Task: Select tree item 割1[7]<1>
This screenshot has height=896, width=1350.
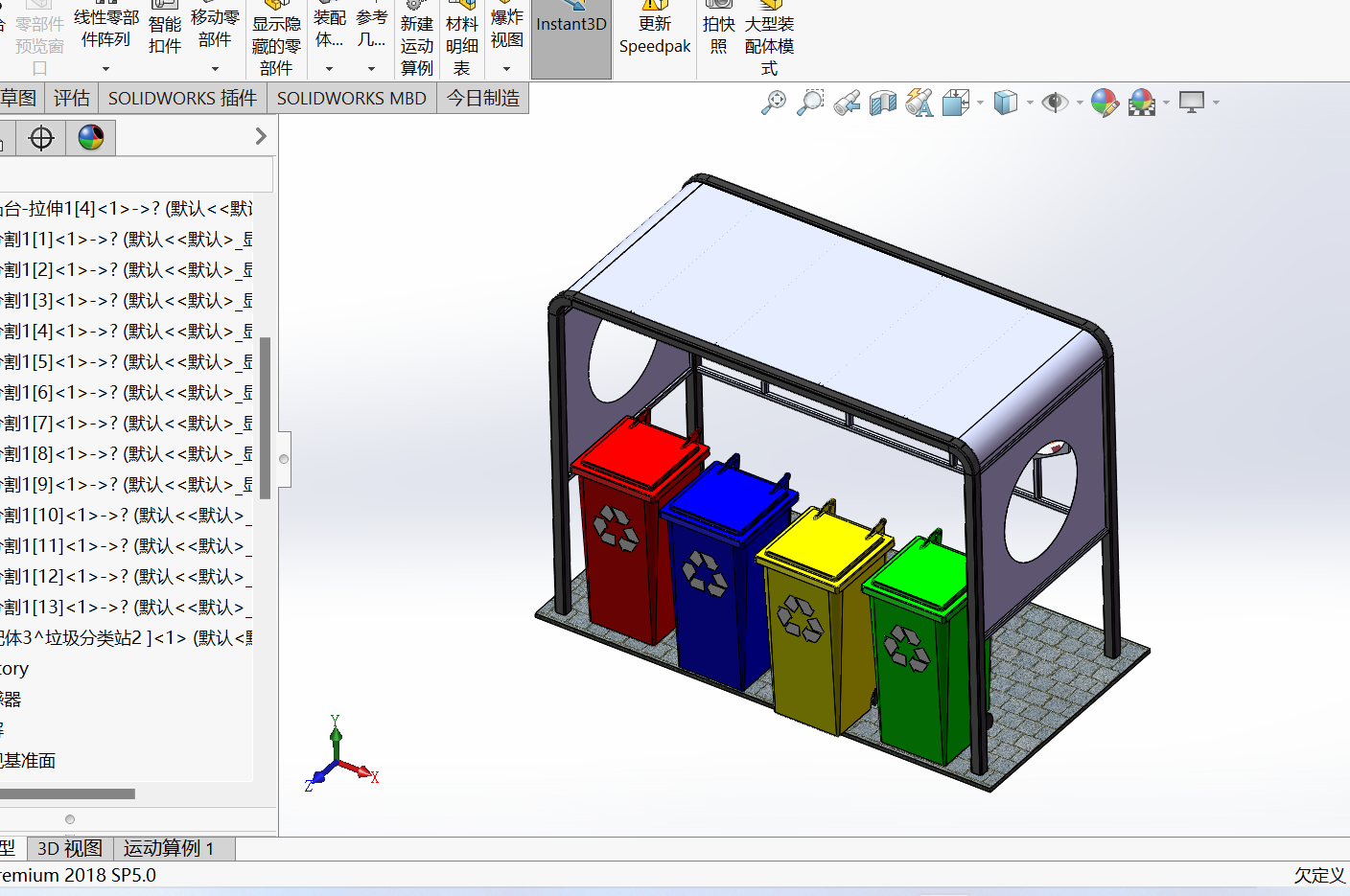Action: [127, 424]
